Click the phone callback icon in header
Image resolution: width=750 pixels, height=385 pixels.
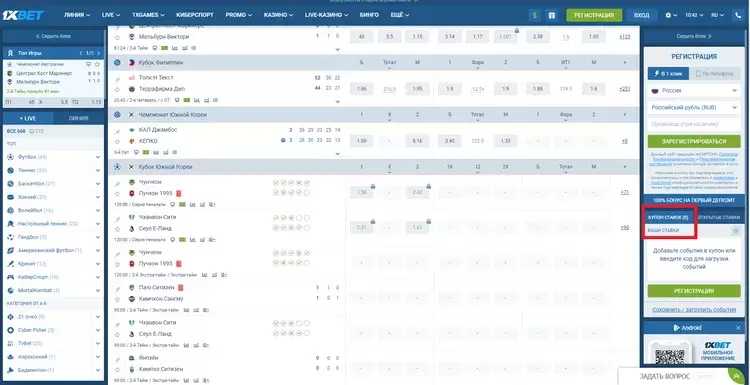click(739, 15)
